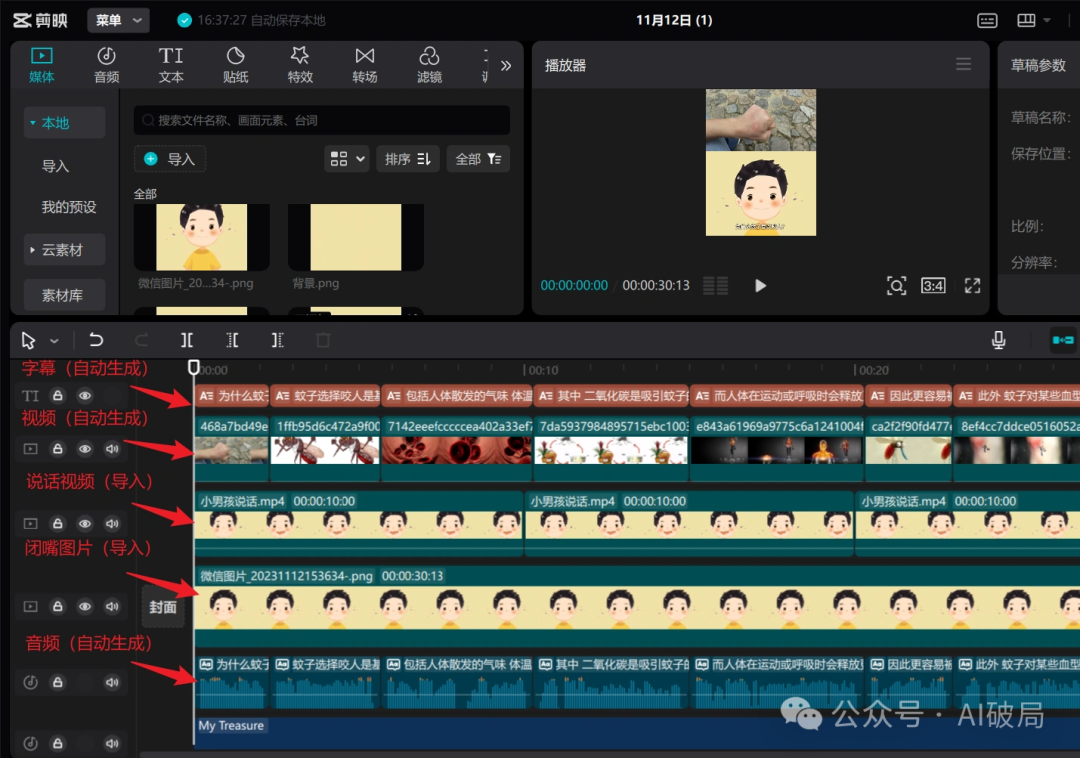The width and height of the screenshot is (1080, 758).
Task: Open the 菜单 dropdown menu
Action: pyautogui.click(x=118, y=21)
